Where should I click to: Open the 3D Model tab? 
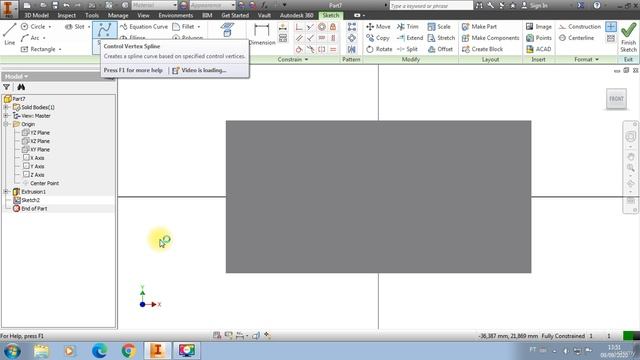36,16
